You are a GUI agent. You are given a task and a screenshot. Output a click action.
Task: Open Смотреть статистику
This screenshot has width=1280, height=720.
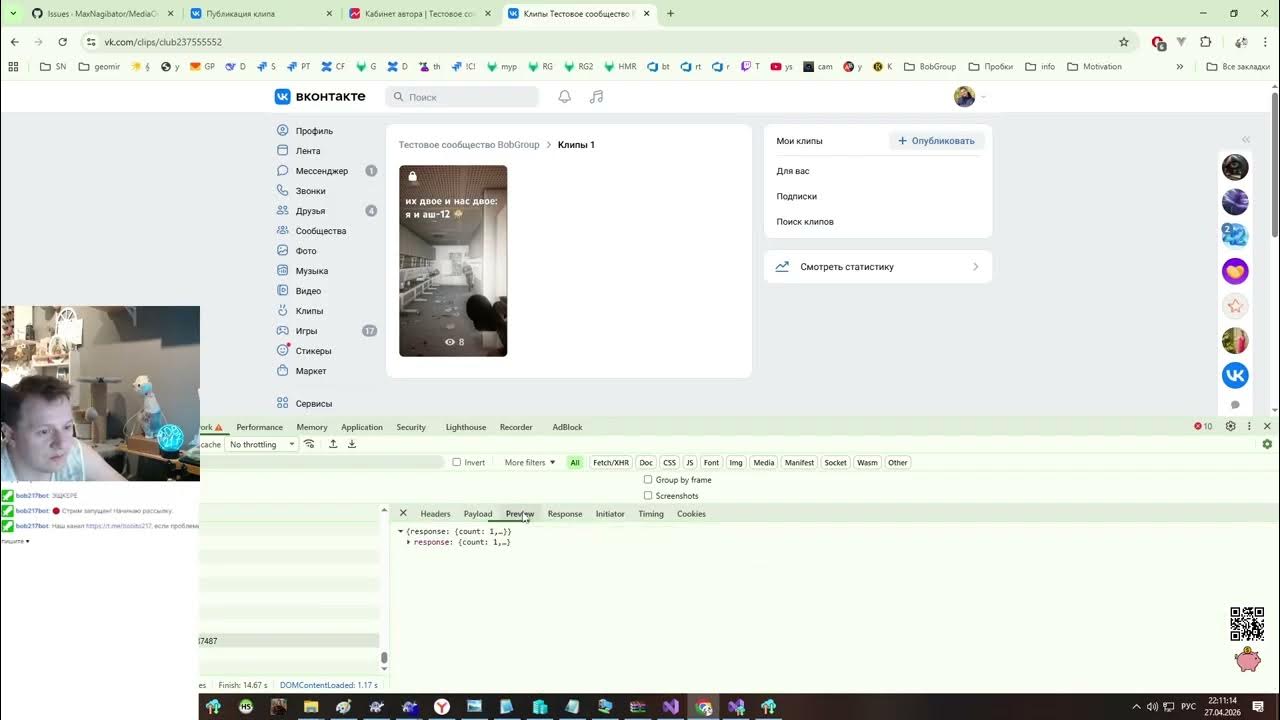tap(878, 267)
